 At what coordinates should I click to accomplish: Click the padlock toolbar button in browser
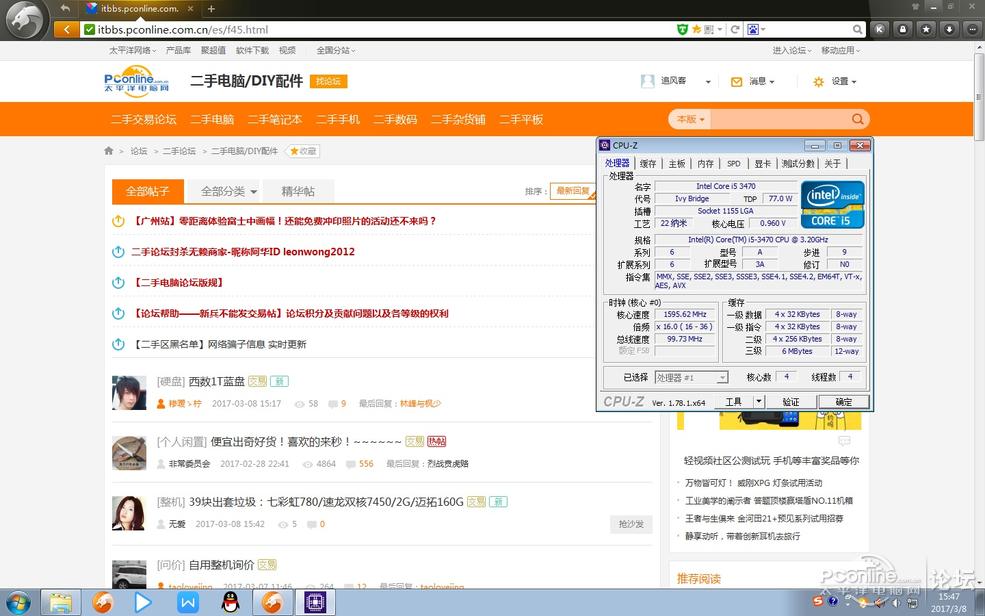[903, 29]
